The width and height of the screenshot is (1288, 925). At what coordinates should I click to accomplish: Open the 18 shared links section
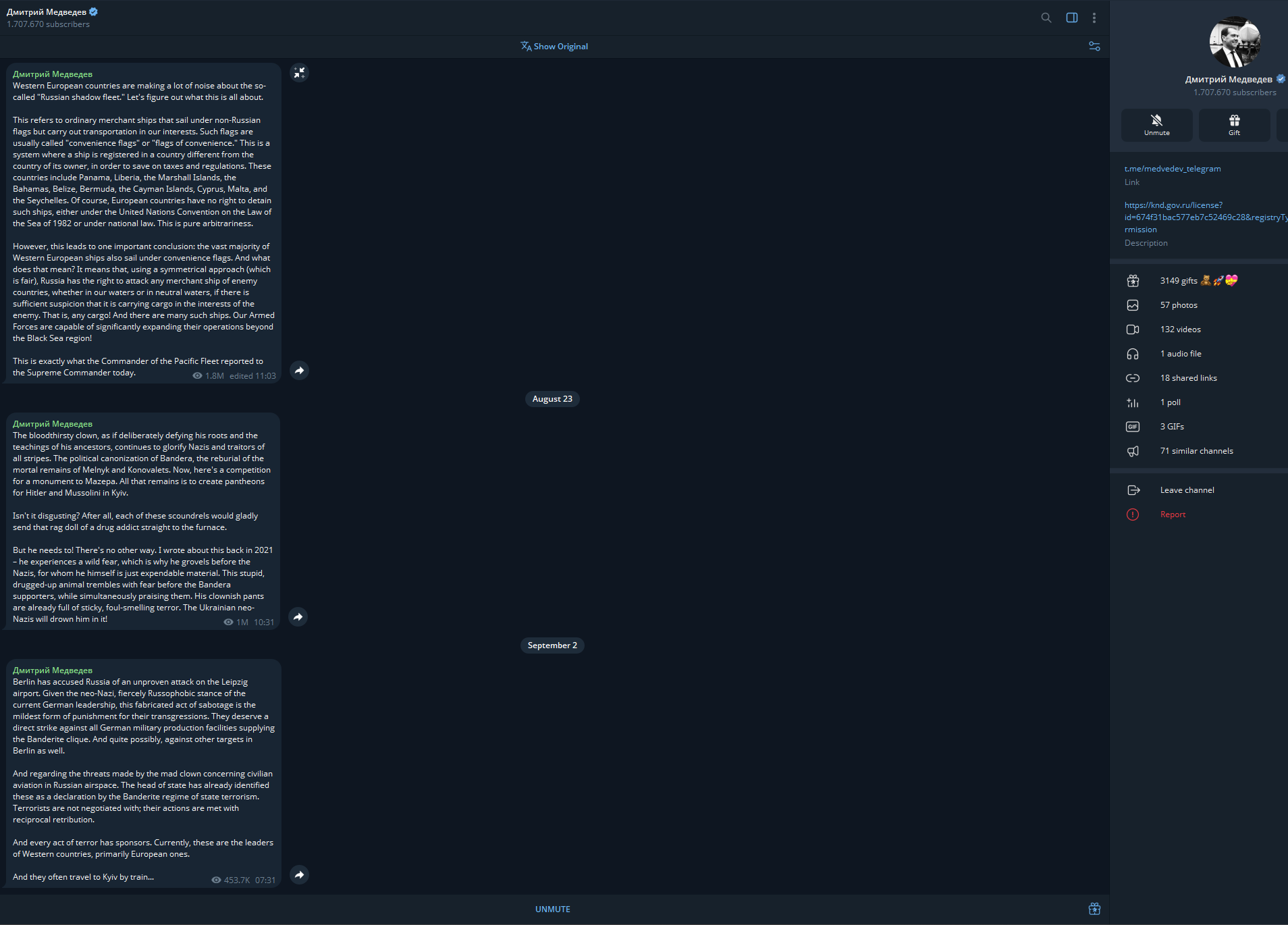[1199, 378]
